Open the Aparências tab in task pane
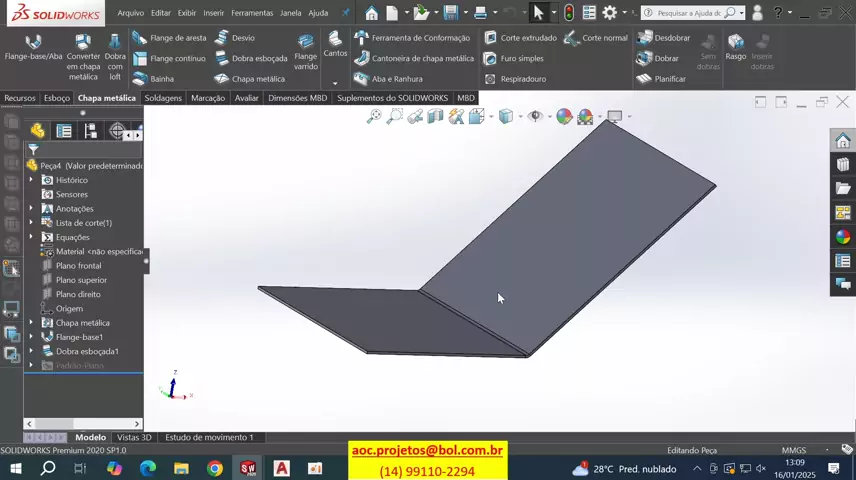This screenshot has width=856, height=480. (843, 237)
